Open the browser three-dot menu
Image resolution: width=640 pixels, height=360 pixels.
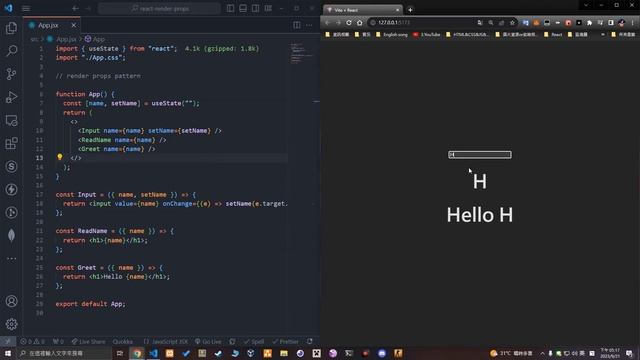pos(633,22)
